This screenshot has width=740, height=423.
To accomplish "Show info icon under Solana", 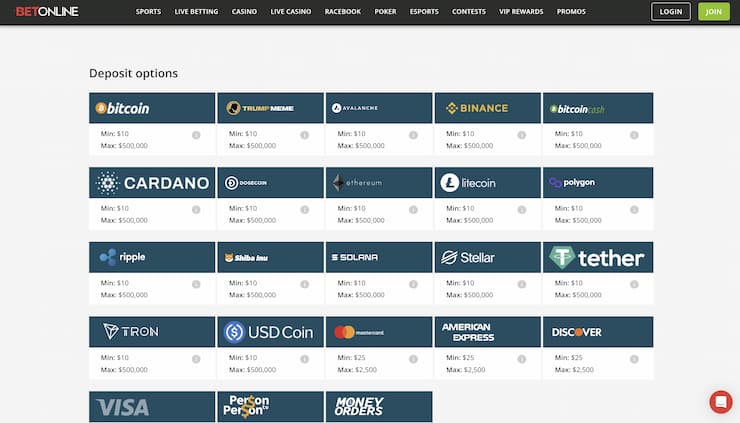I will pos(413,284).
